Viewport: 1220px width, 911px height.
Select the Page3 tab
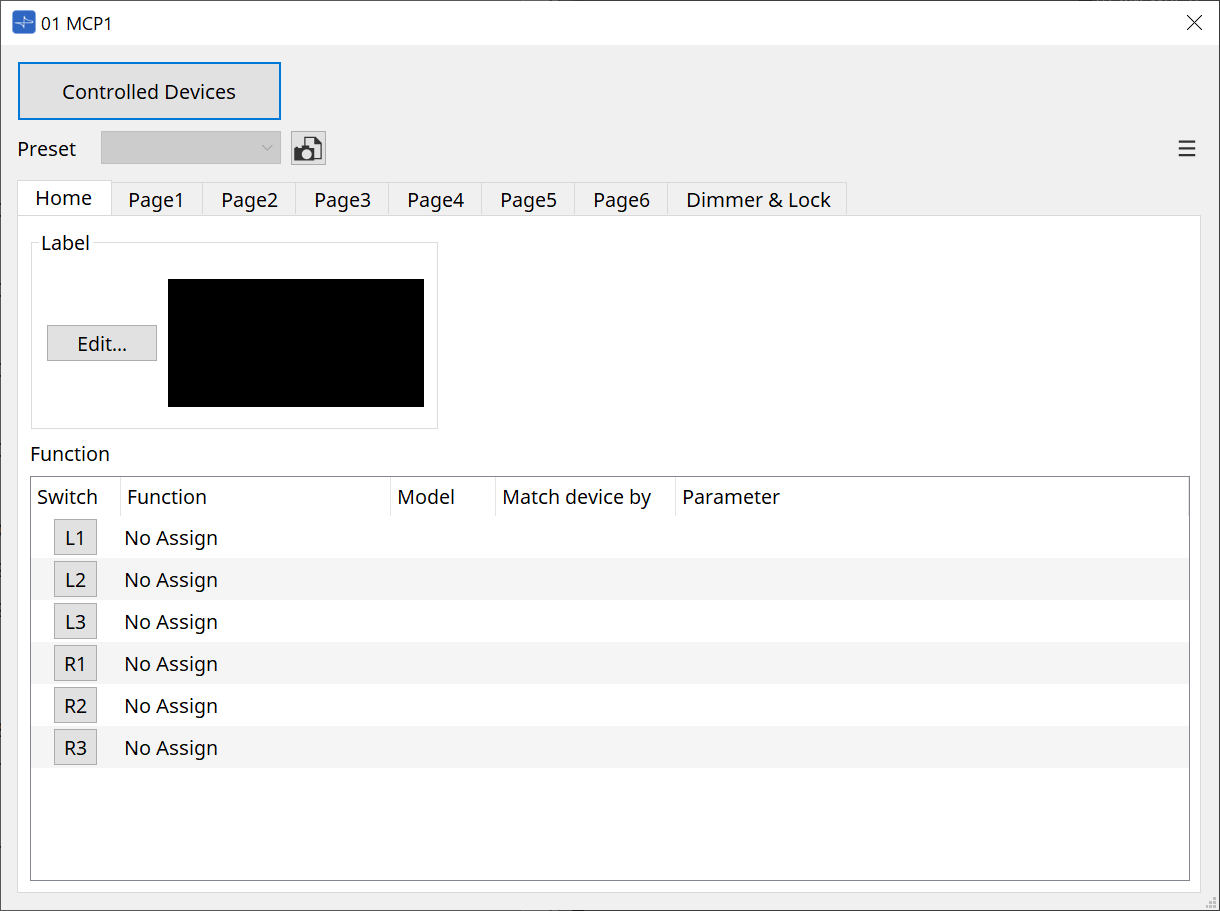[341, 199]
